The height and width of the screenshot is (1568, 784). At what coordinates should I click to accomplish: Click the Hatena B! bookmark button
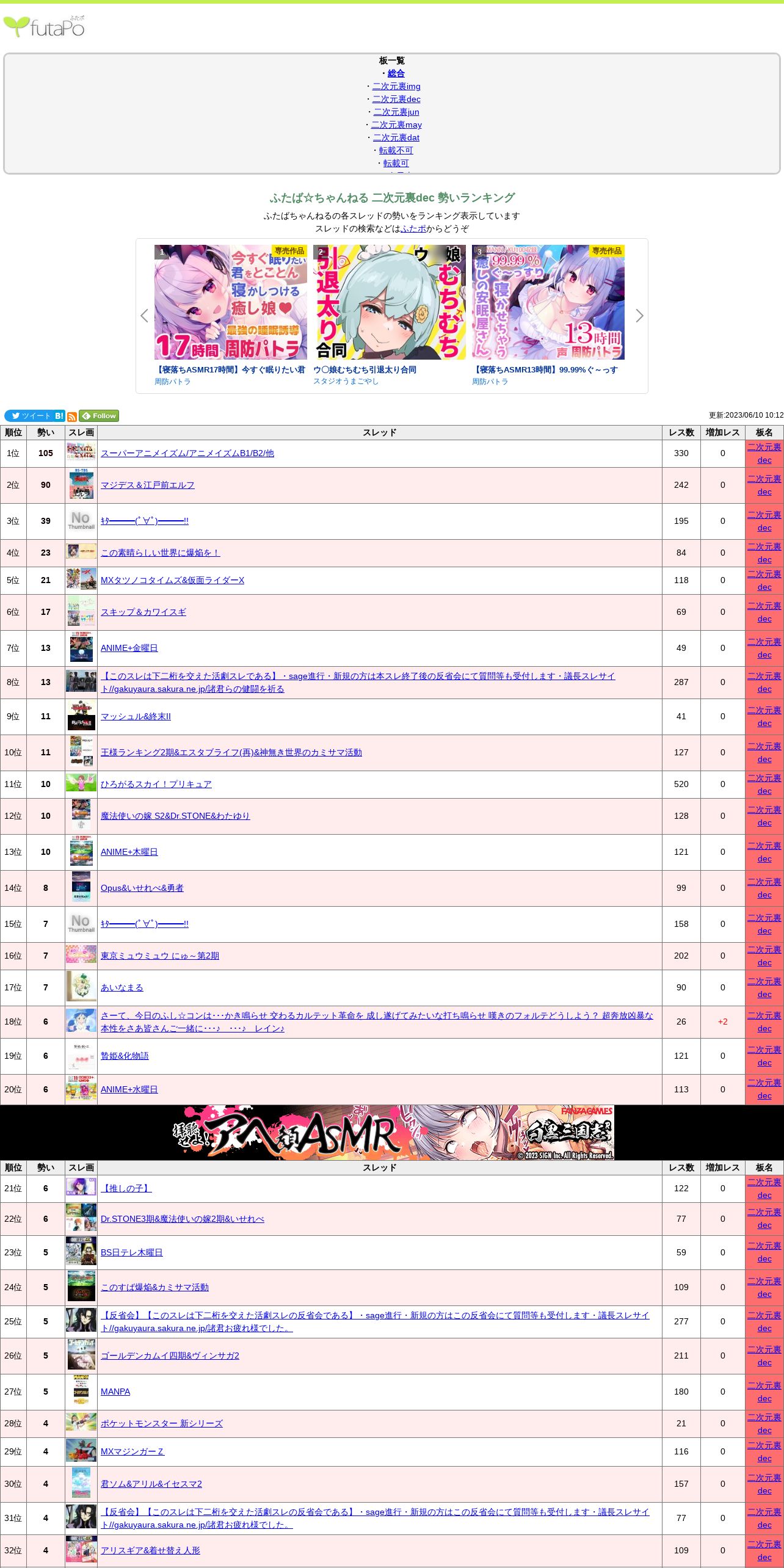point(59,416)
